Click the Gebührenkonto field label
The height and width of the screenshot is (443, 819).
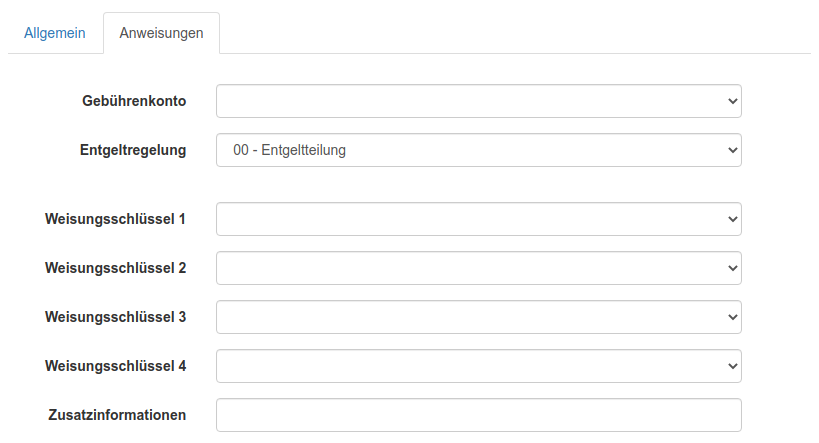(x=134, y=101)
